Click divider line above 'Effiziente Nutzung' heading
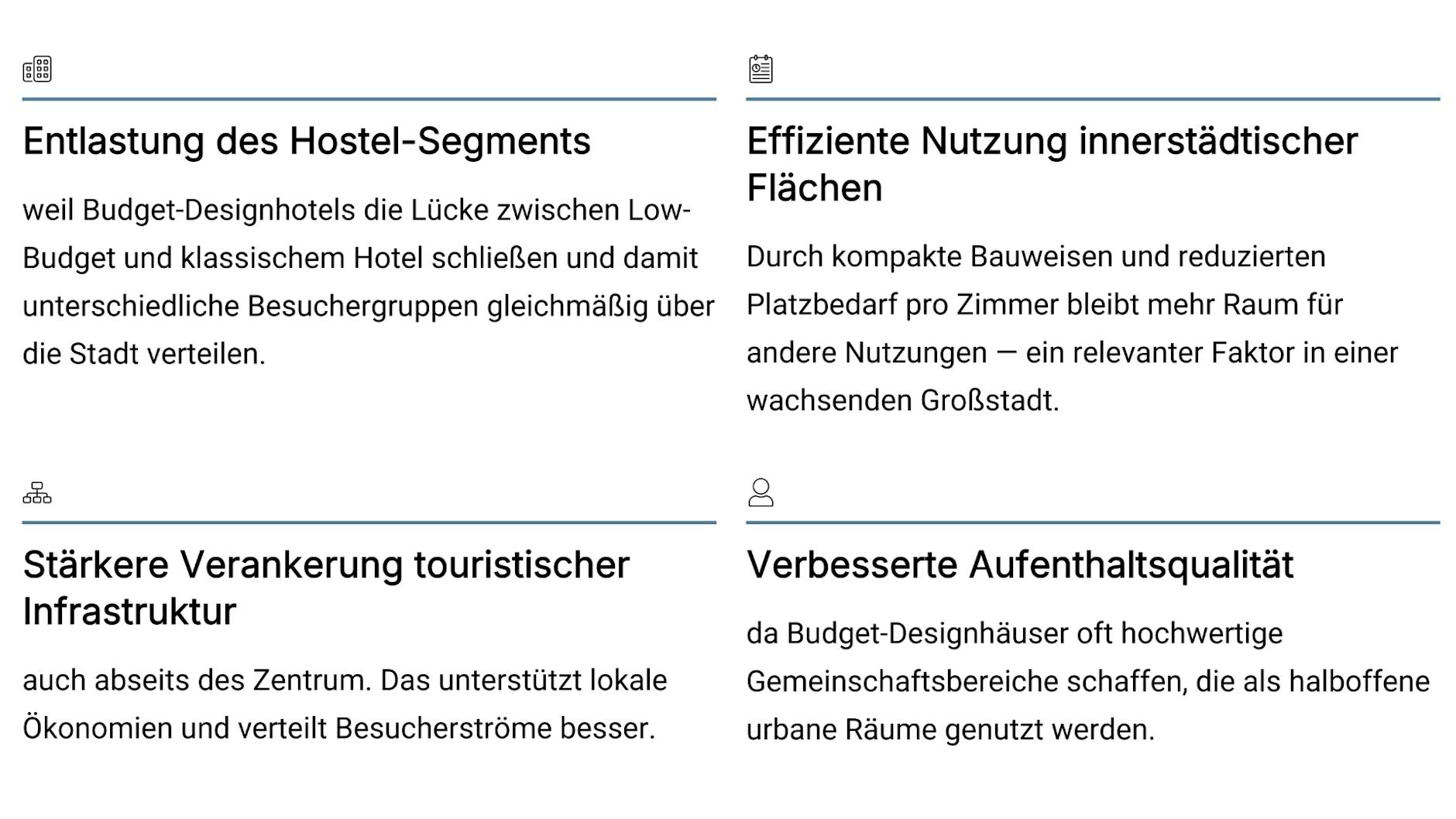Screen dimensions: 1456x819 (x=1092, y=99)
